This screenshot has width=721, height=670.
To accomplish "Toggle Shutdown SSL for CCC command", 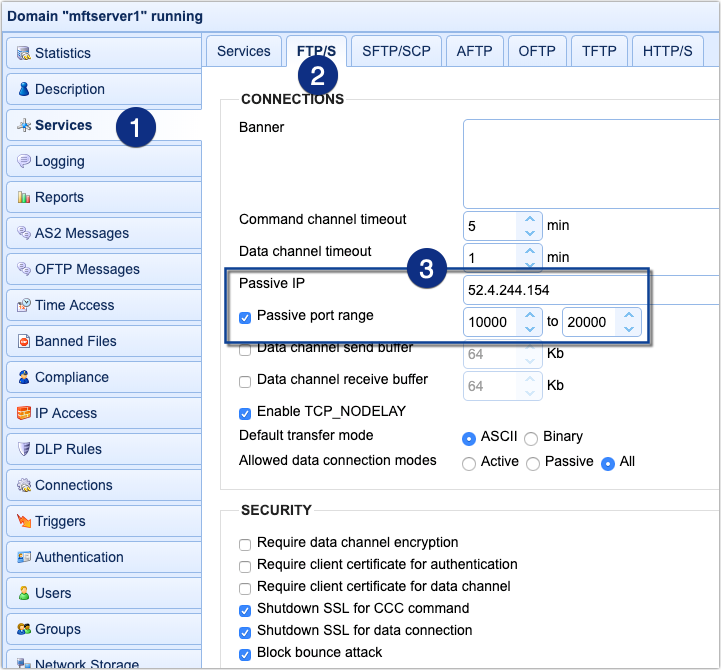I will click(245, 611).
